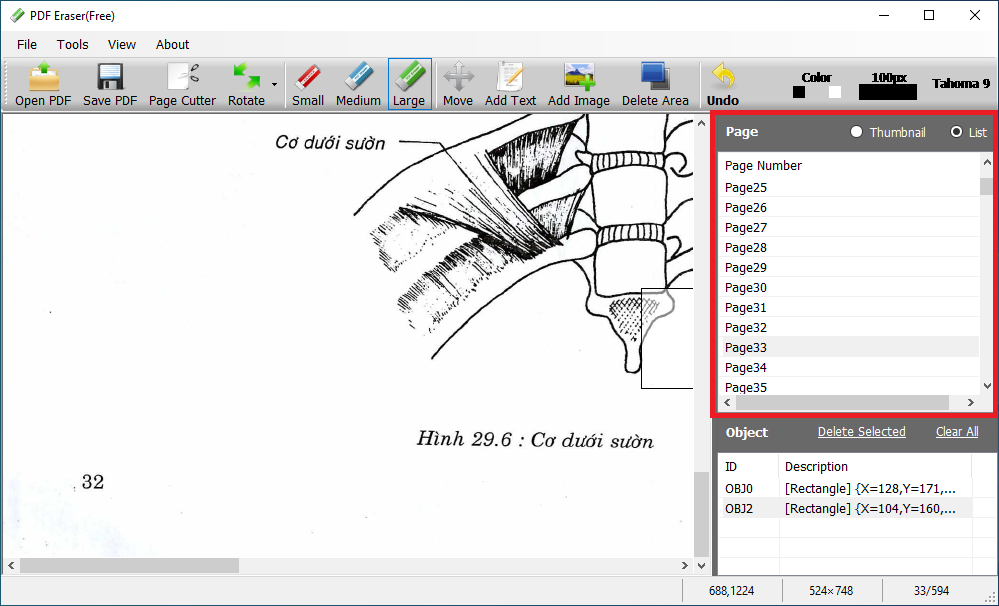Select the Page Cutter tool
The image size is (999, 606).
pos(182,78)
